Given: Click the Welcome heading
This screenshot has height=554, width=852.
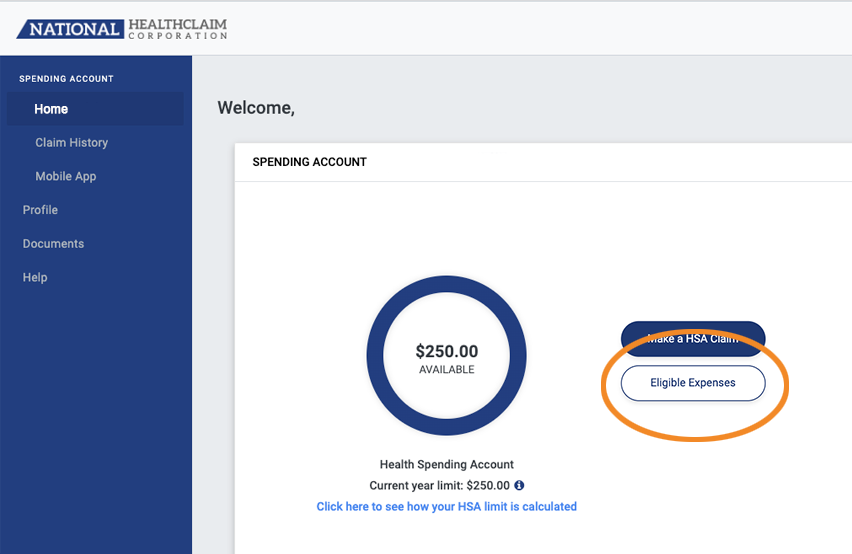Looking at the screenshot, I should (x=256, y=108).
